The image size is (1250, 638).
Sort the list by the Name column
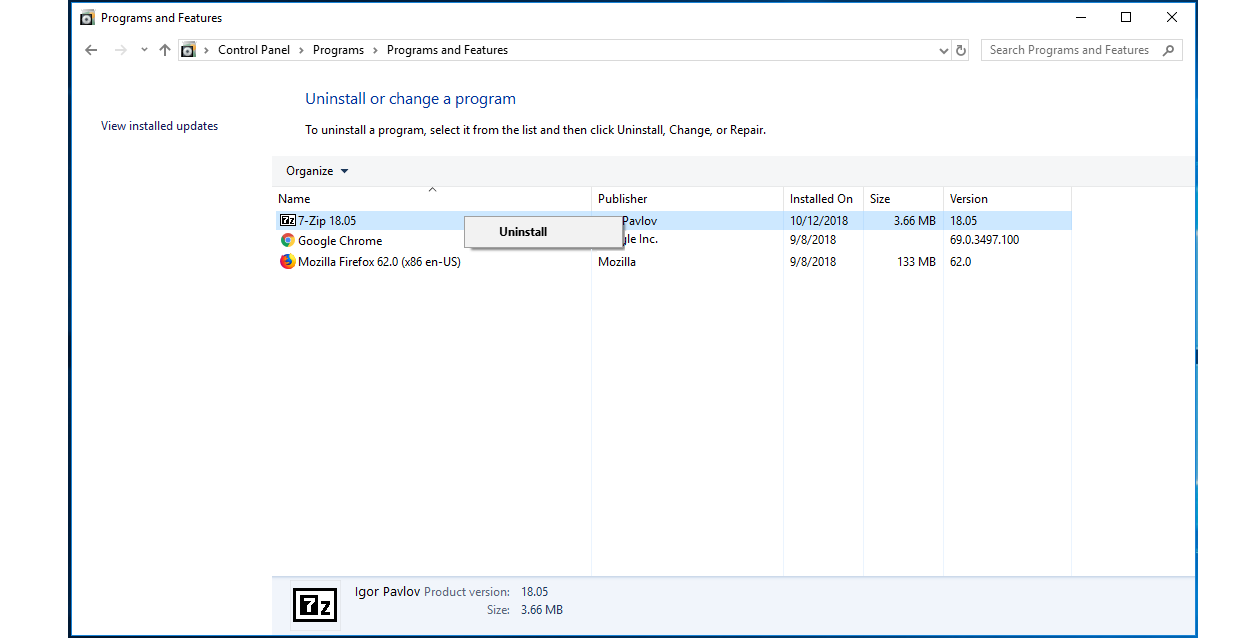point(294,198)
